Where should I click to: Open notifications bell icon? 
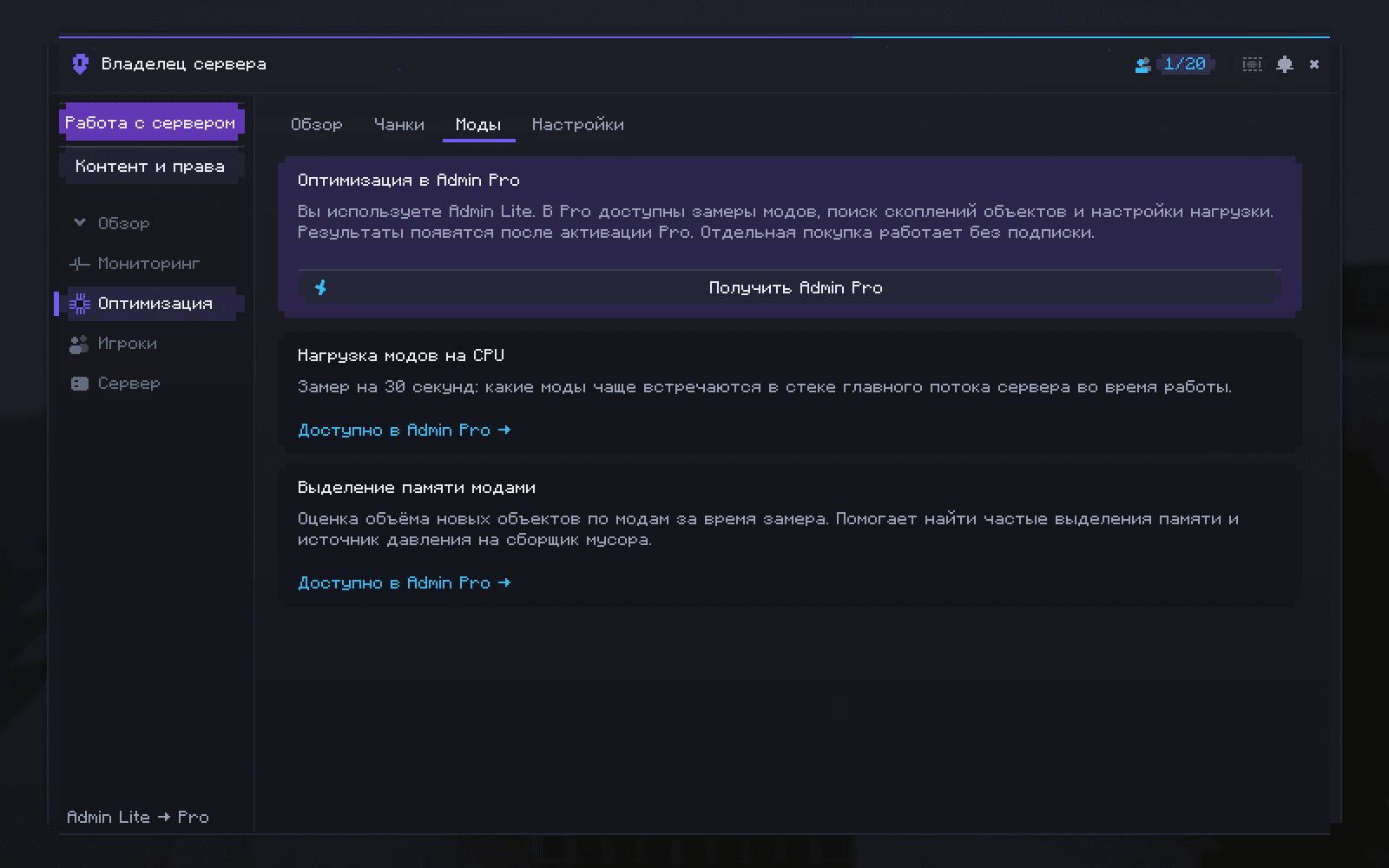pyautogui.click(x=1285, y=64)
